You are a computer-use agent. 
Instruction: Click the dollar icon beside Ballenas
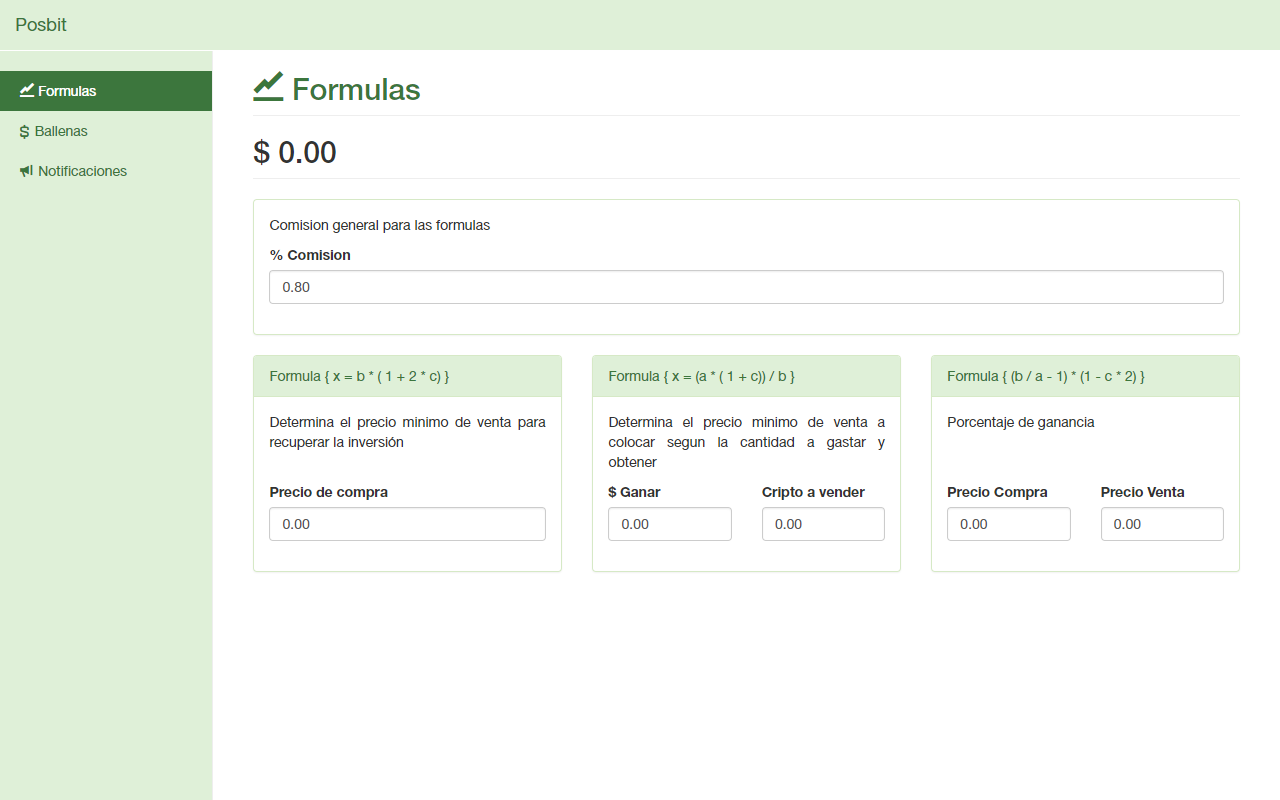[x=24, y=131]
